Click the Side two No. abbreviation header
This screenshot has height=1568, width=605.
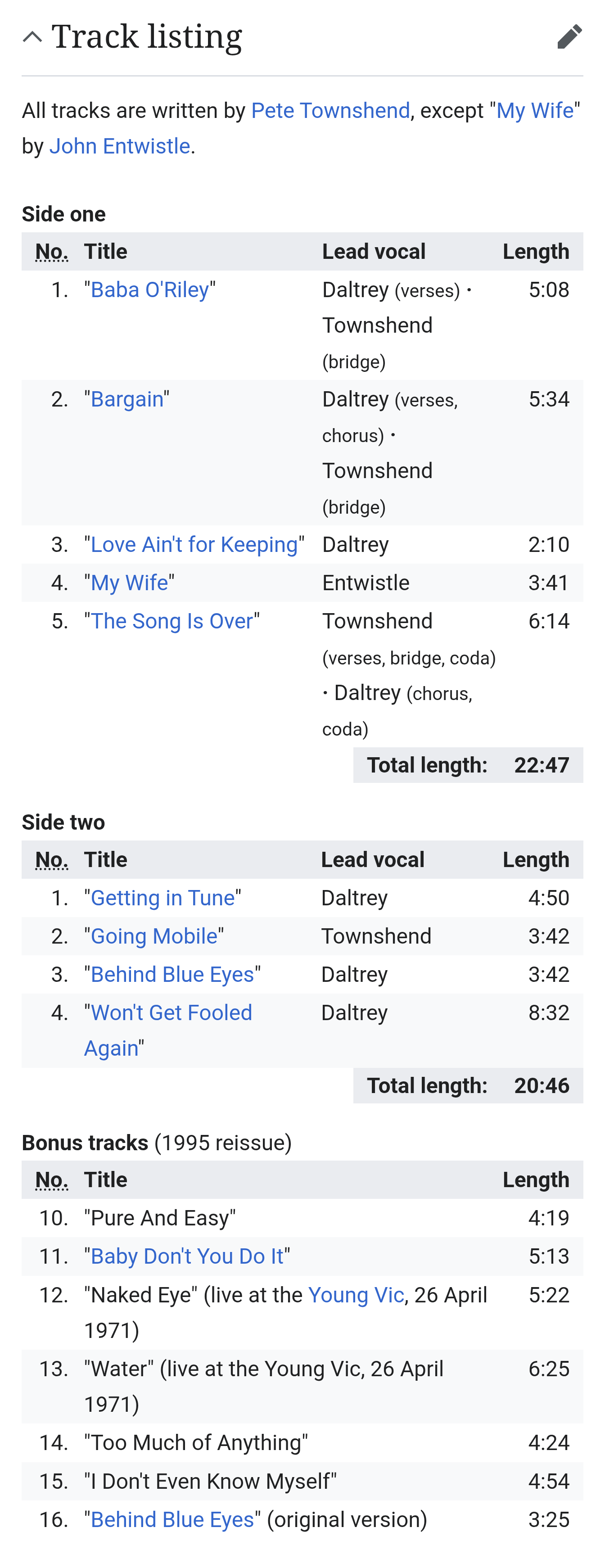[x=52, y=860]
